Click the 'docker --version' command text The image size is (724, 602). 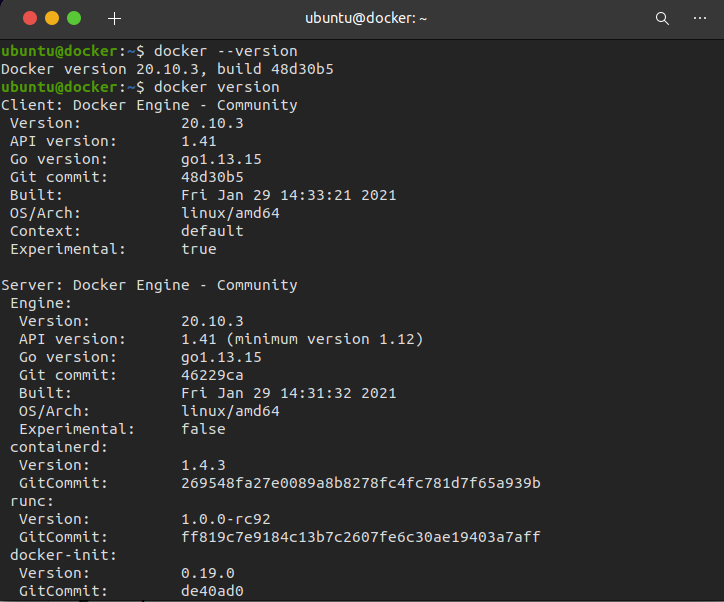[225, 51]
